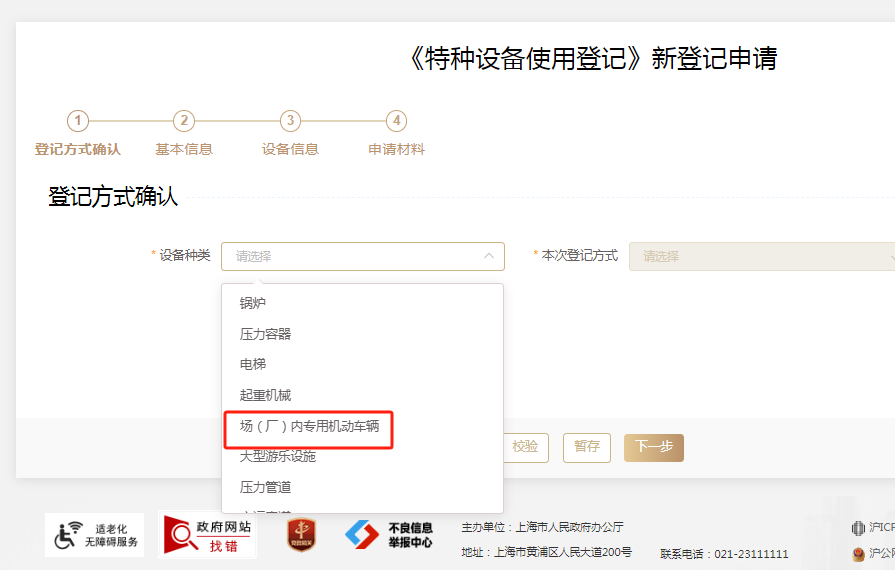The height and width of the screenshot is (570, 895).
Task: Open the 不良信息举报中心 icon
Action: click(389, 535)
